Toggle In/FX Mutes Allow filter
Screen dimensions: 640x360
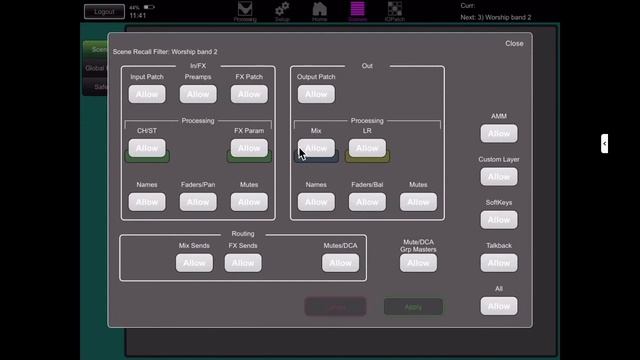tap(249, 202)
